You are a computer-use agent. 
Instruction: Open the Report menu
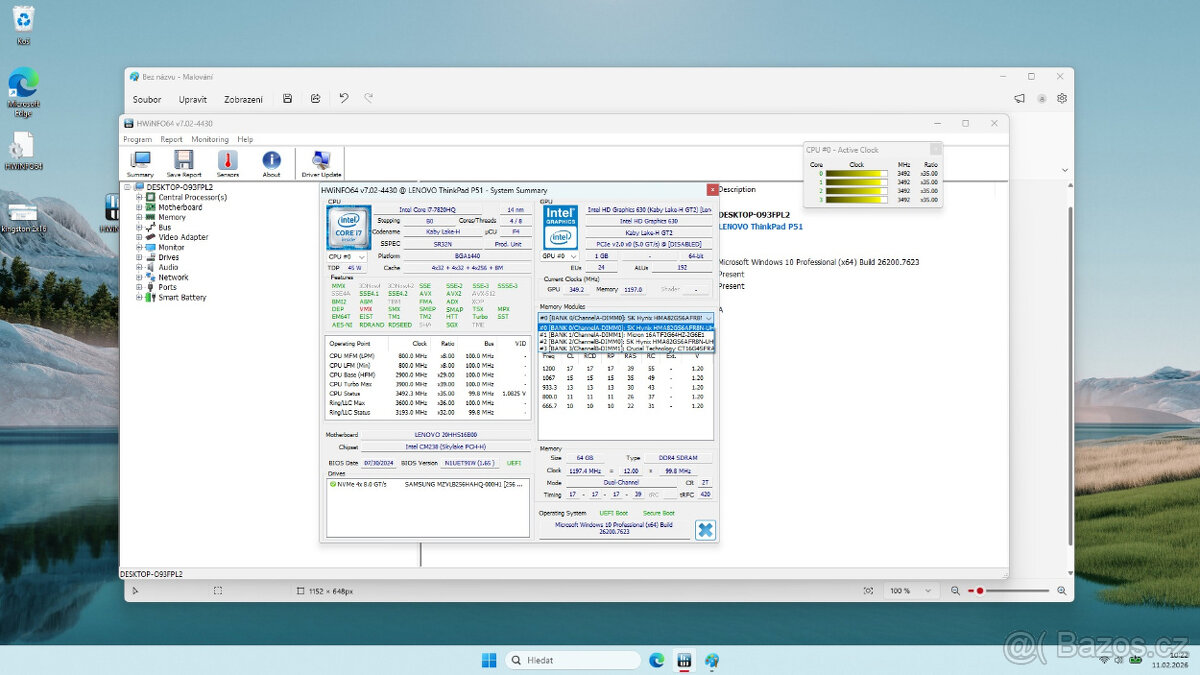click(171, 139)
